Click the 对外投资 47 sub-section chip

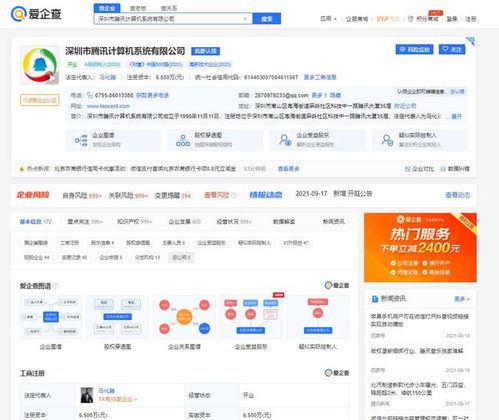click(x=296, y=243)
